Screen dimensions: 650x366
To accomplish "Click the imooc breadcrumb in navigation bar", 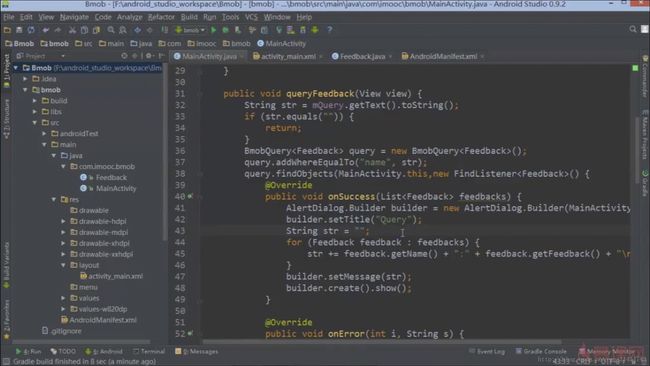I will (201, 43).
